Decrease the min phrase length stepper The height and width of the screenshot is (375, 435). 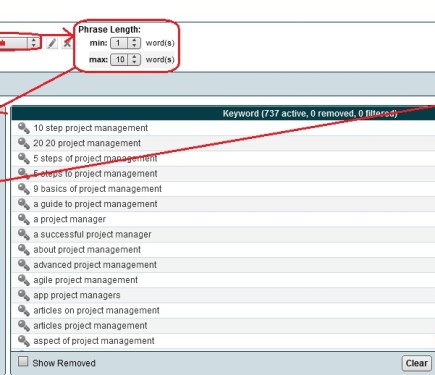134,46
